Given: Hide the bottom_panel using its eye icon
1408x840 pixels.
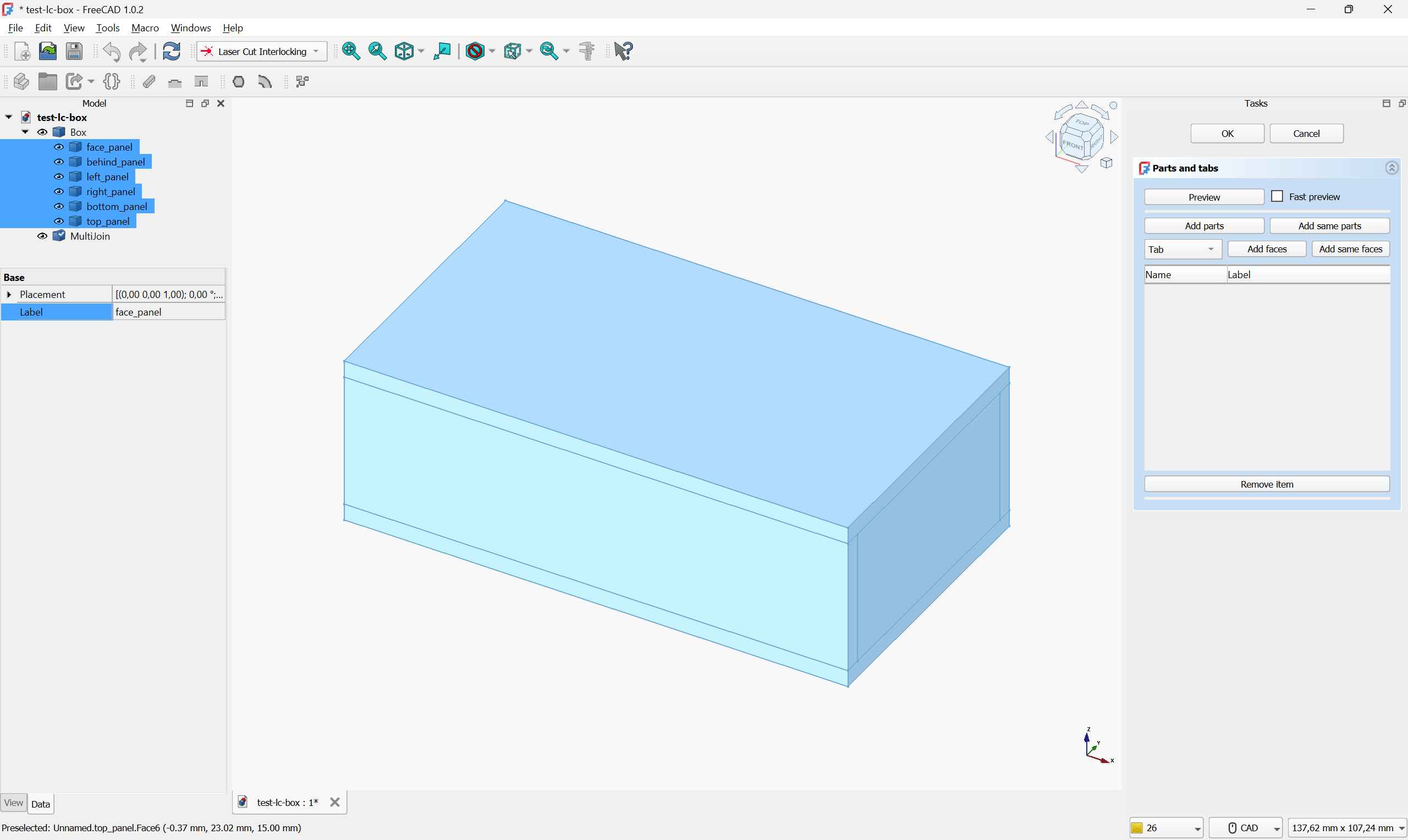Looking at the screenshot, I should (58, 206).
